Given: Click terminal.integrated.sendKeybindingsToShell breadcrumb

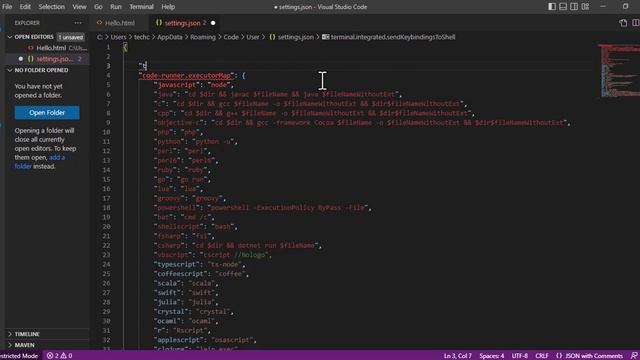Looking at the screenshot, I should 393,37.
